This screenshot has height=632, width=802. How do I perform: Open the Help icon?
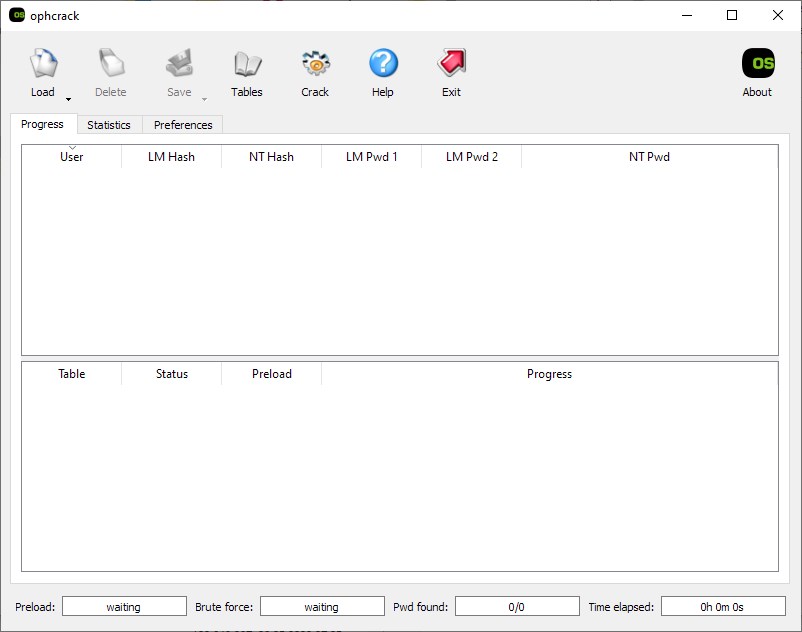tap(384, 63)
